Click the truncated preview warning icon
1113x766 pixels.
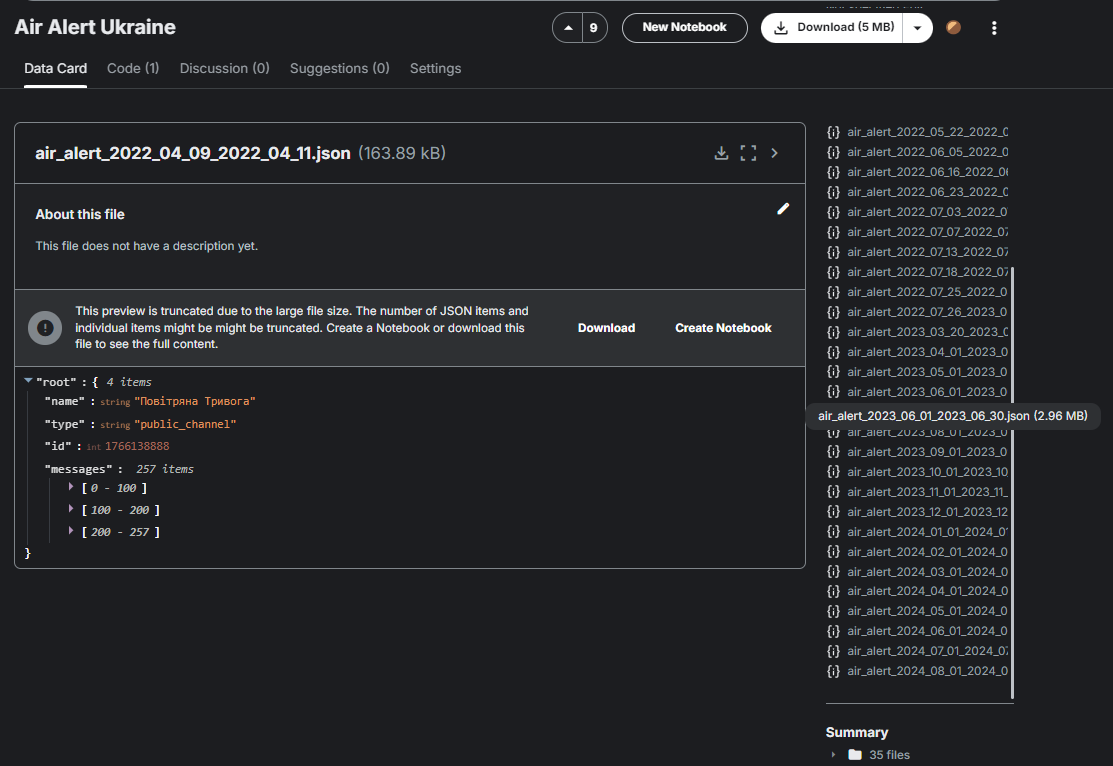45,328
